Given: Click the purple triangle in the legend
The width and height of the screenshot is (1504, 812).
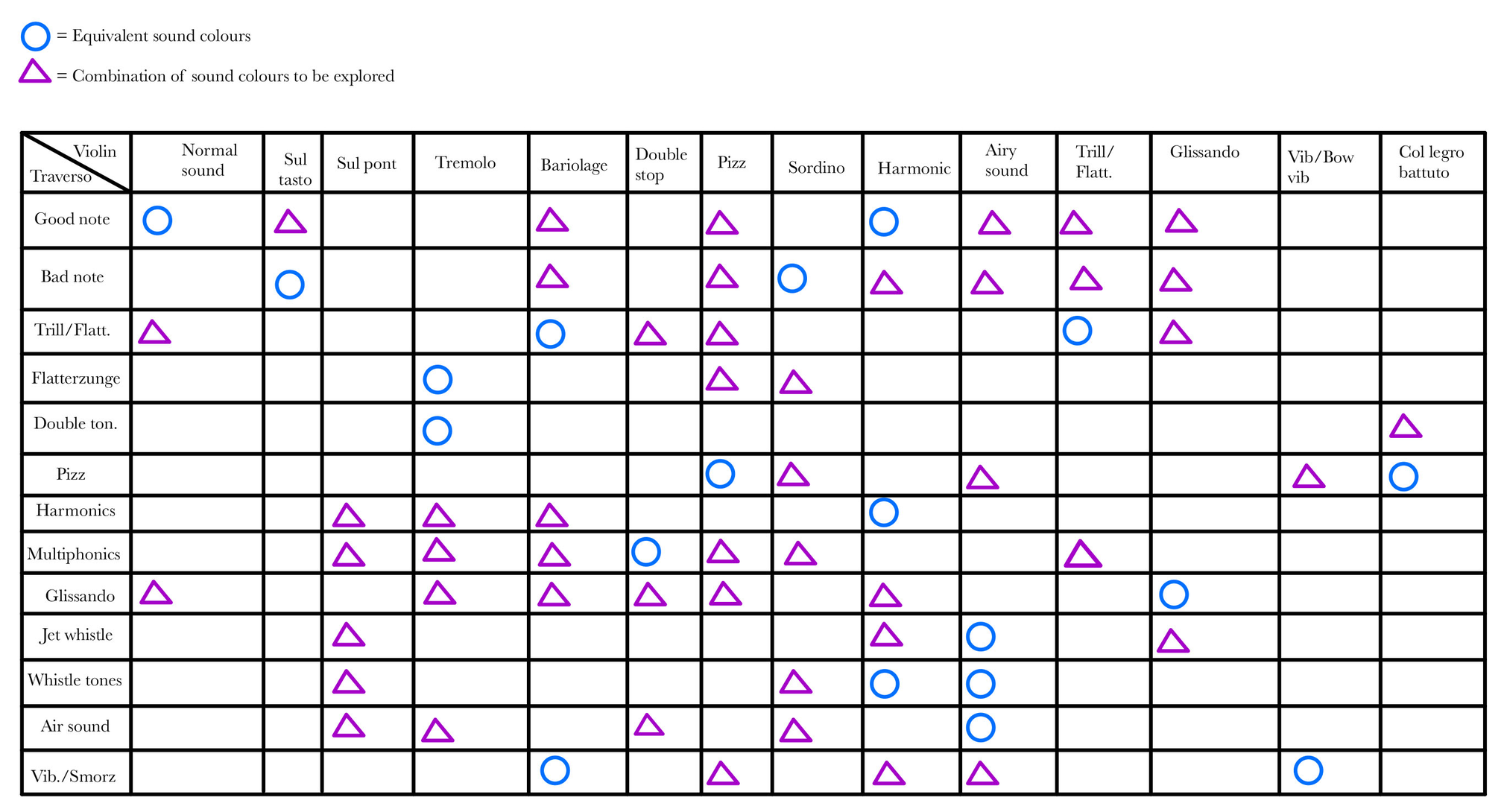Looking at the screenshot, I should pos(34,72).
